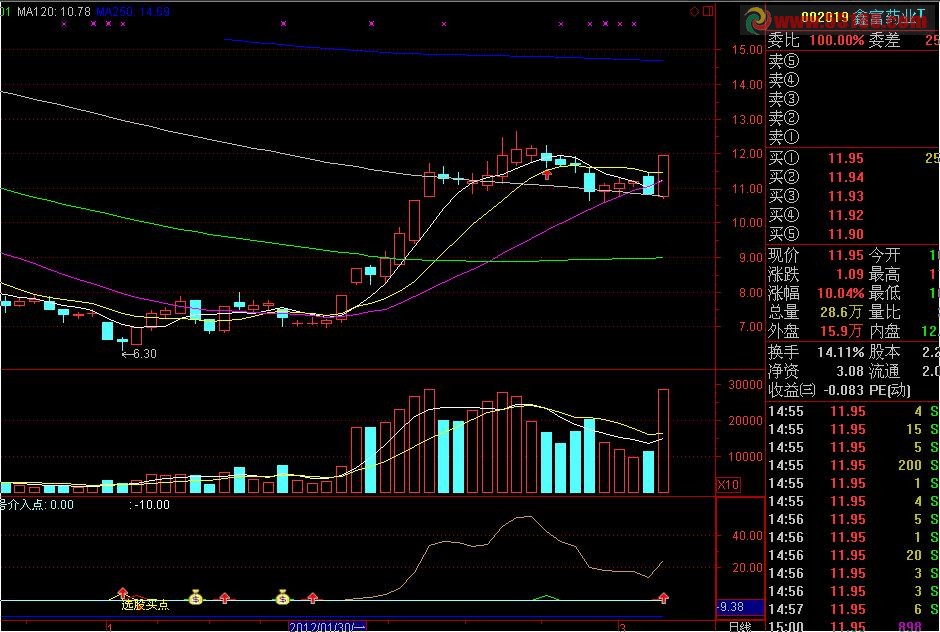Select the 买③ bid price 11.93

click(846, 196)
